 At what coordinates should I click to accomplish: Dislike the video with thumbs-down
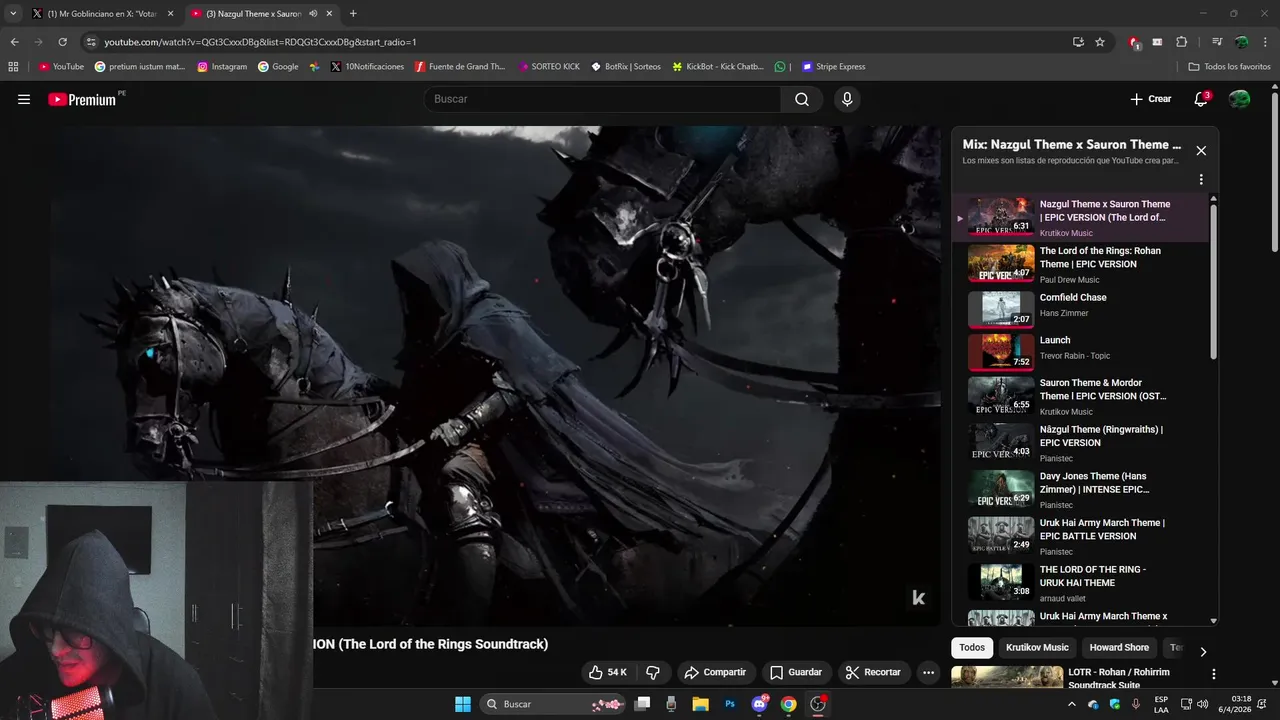point(653,672)
